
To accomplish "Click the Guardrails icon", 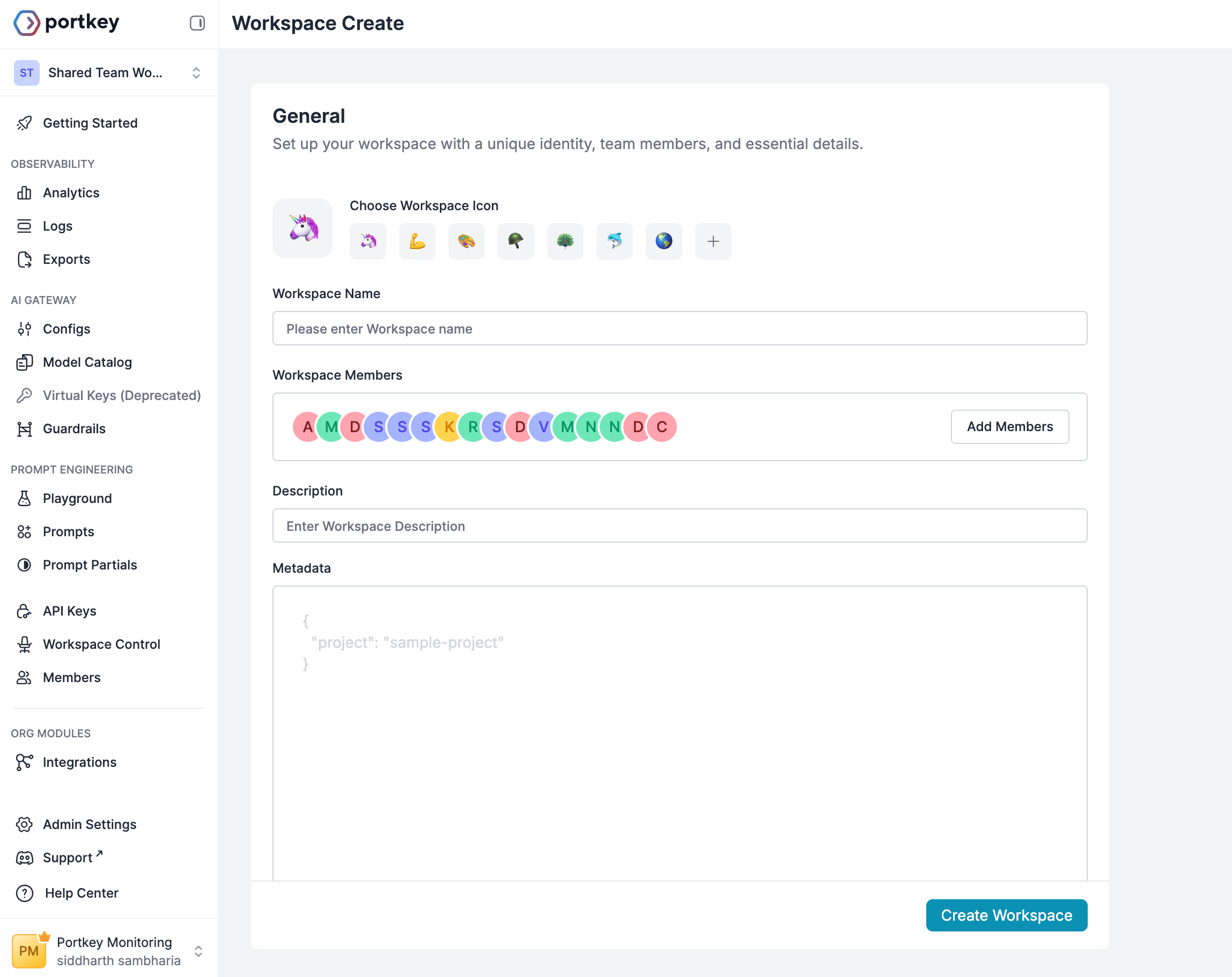I will pyautogui.click(x=24, y=428).
